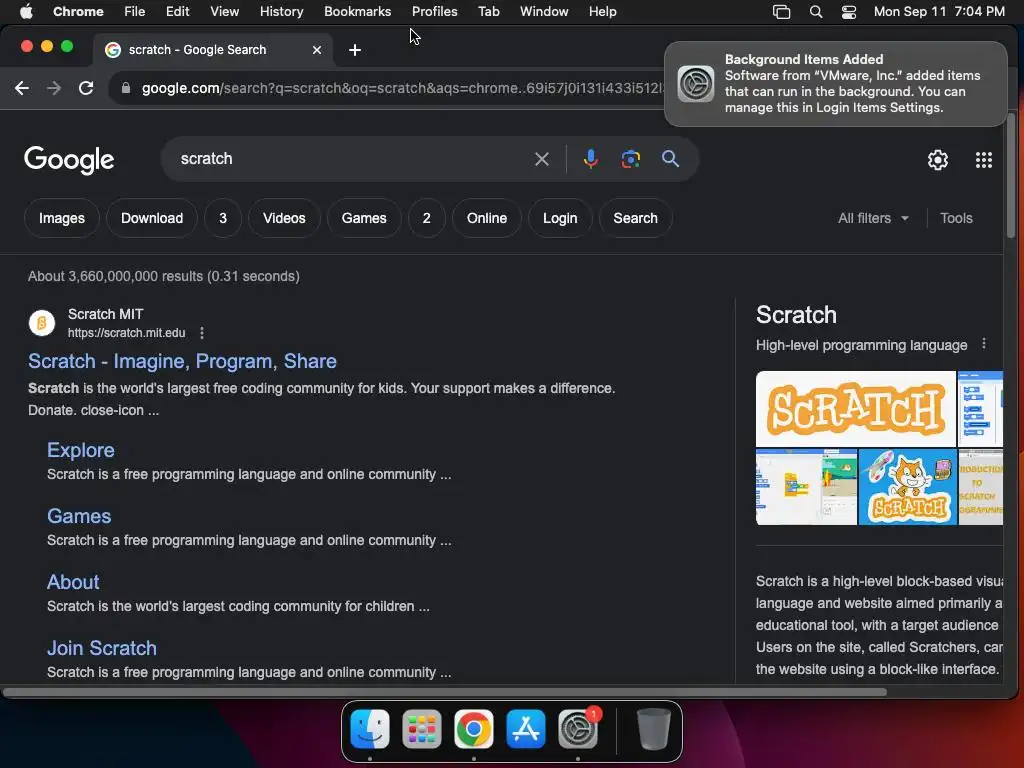Open Google Lens image search

point(630,159)
